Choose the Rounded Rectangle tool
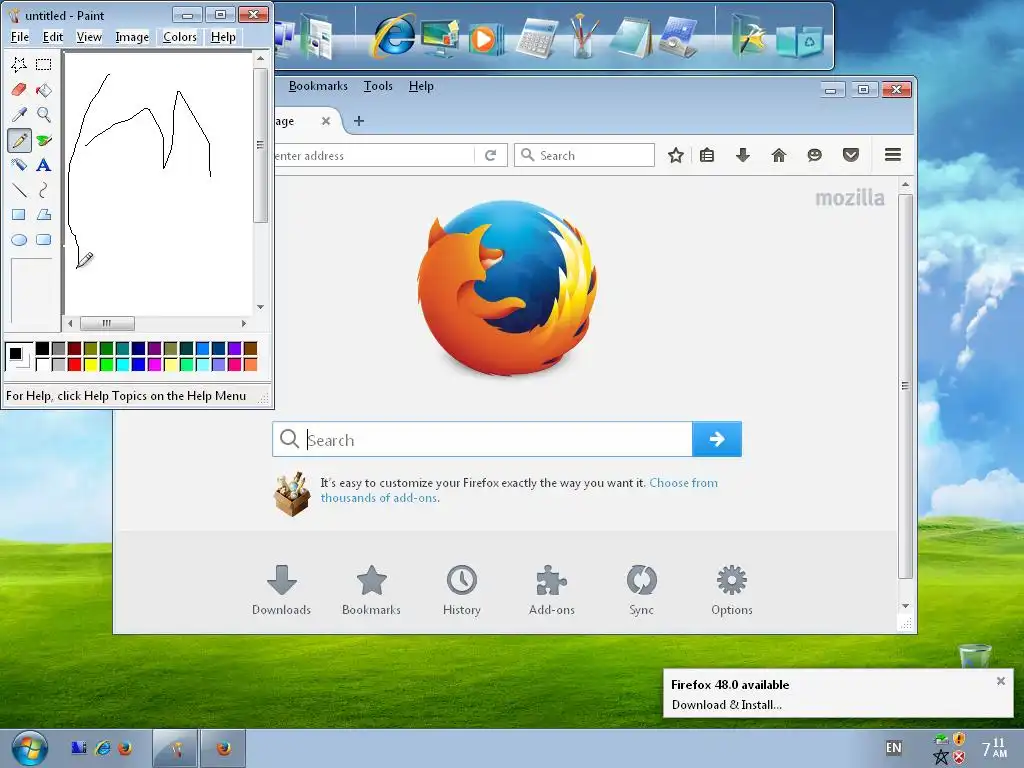The width and height of the screenshot is (1024, 768). click(44, 240)
